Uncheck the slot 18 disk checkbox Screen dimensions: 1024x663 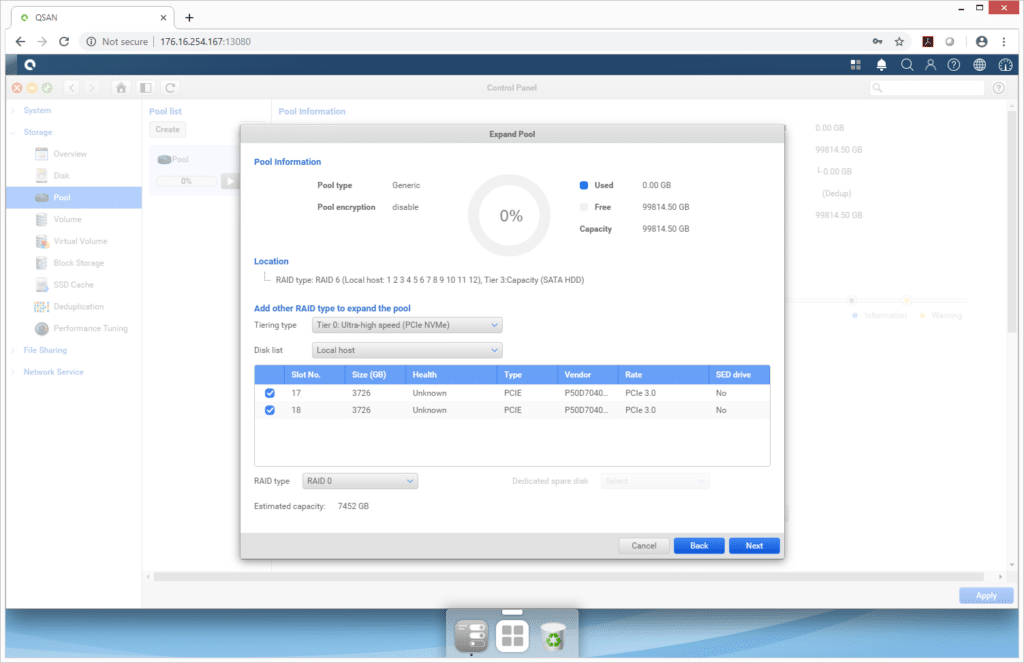click(270, 410)
